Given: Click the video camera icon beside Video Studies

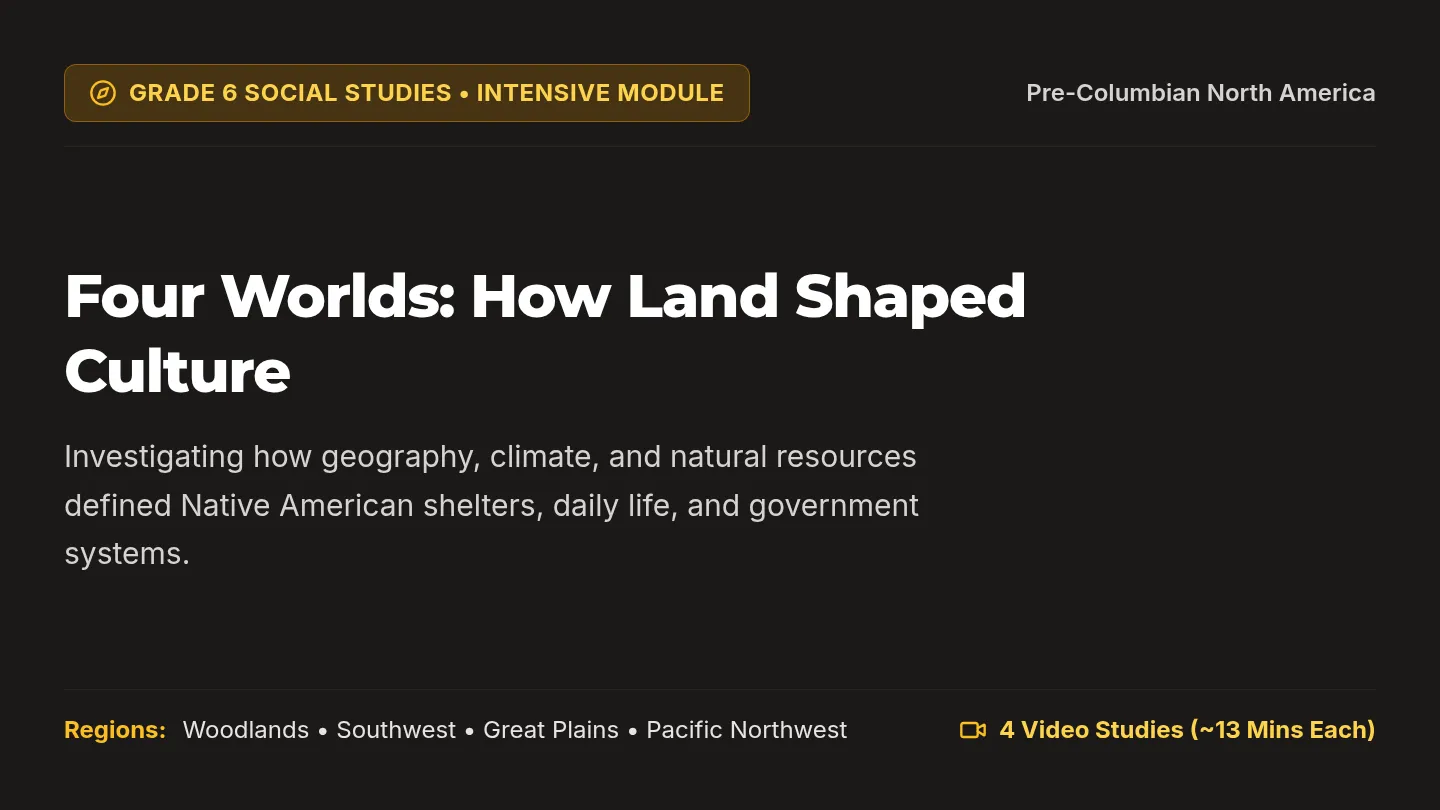Looking at the screenshot, I should [973, 730].
